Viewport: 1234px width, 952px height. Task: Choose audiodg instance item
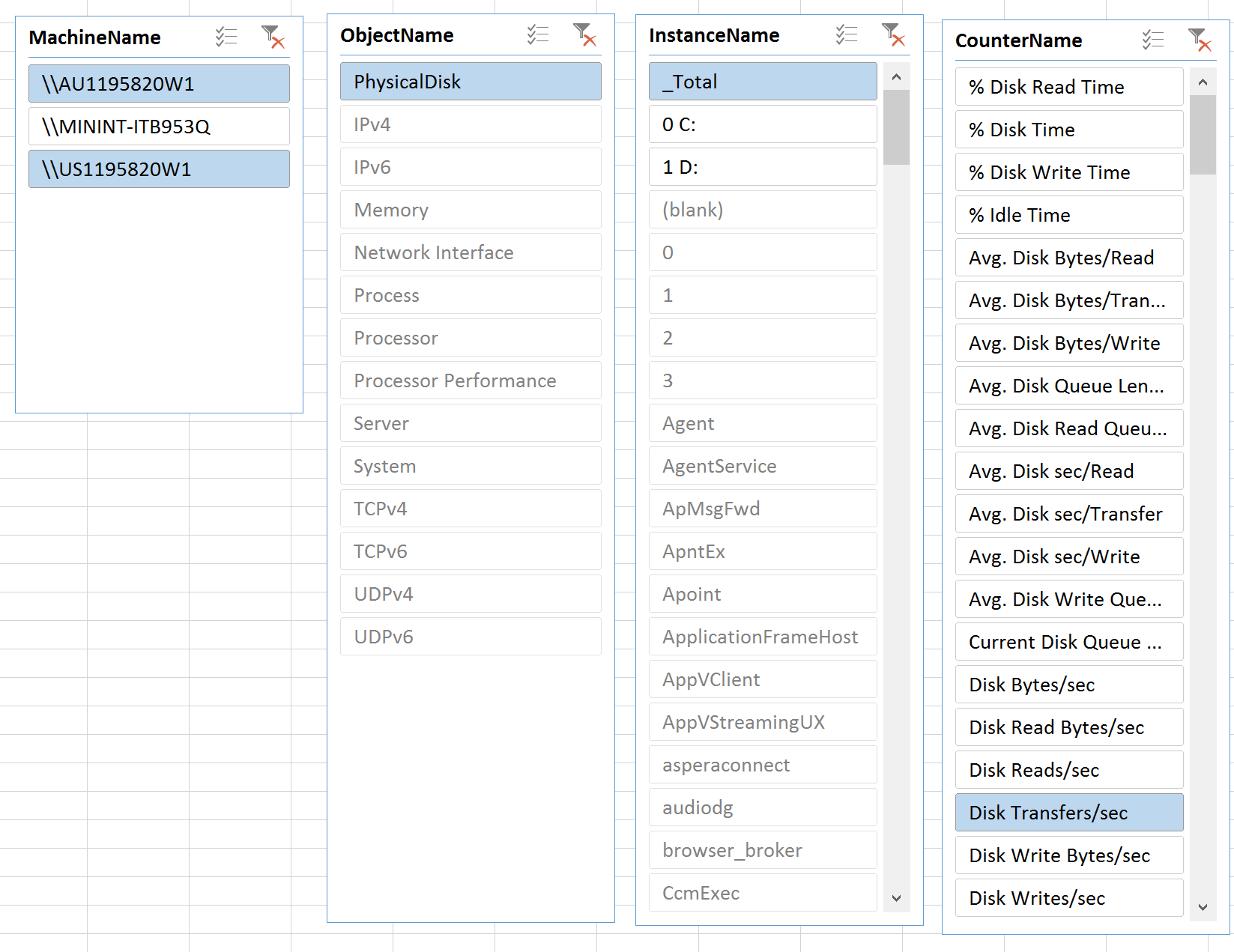tap(763, 807)
